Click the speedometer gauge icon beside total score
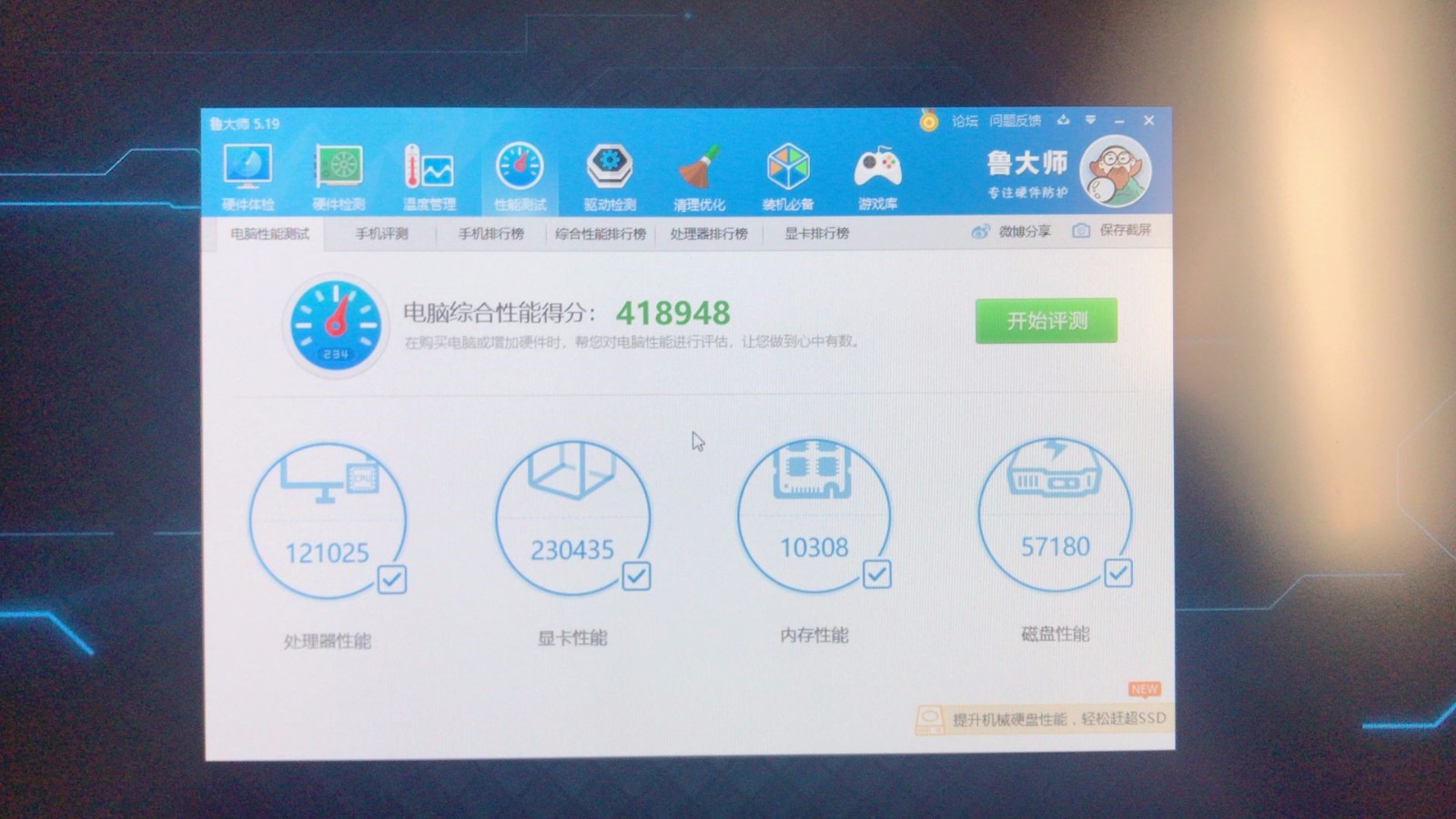The height and width of the screenshot is (819, 1456). [x=335, y=326]
